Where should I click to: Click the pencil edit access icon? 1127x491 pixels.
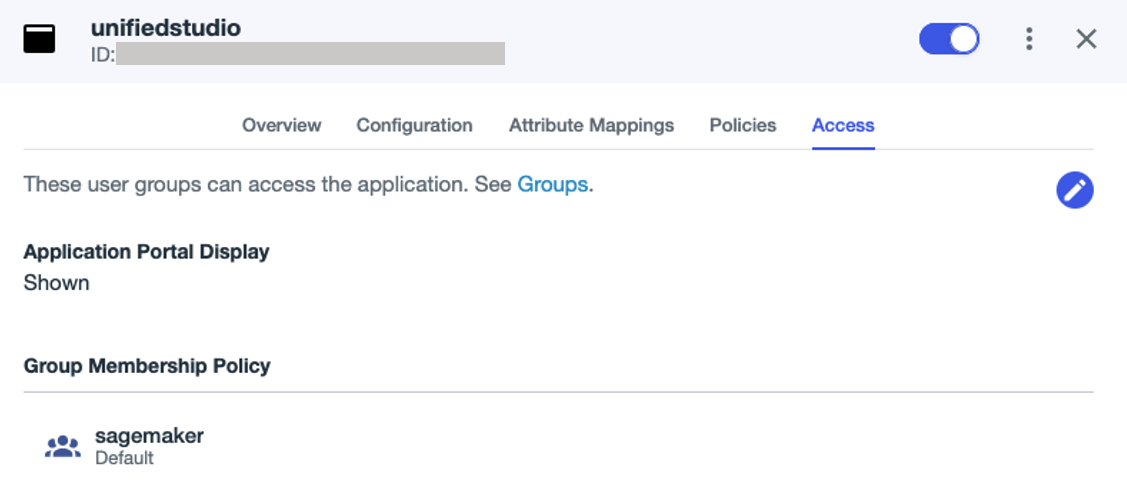(1075, 191)
